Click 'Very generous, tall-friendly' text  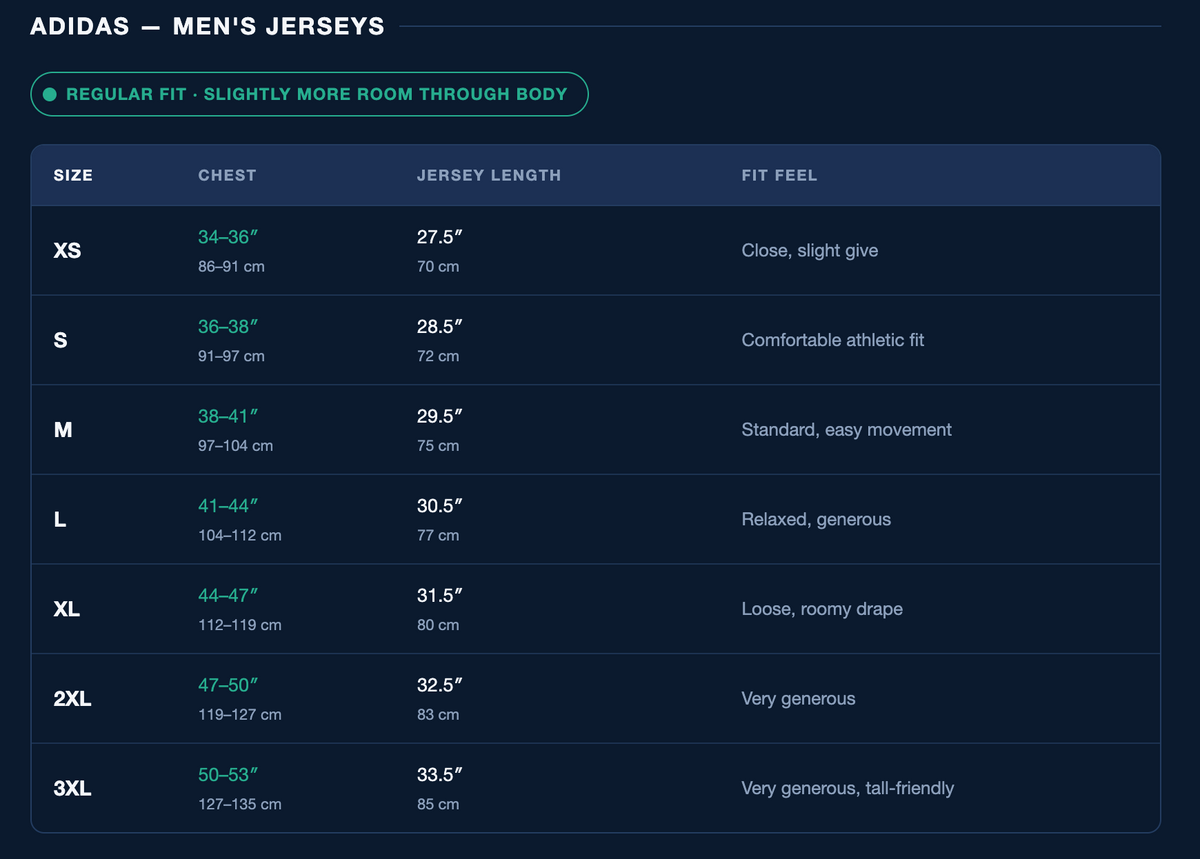coord(848,788)
